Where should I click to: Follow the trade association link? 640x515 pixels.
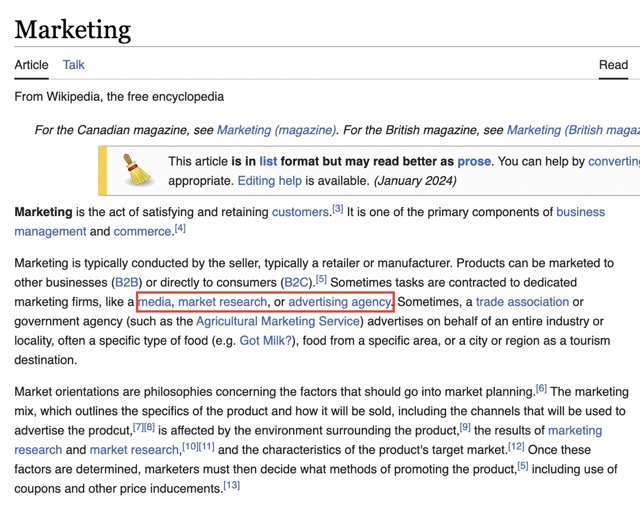522,302
